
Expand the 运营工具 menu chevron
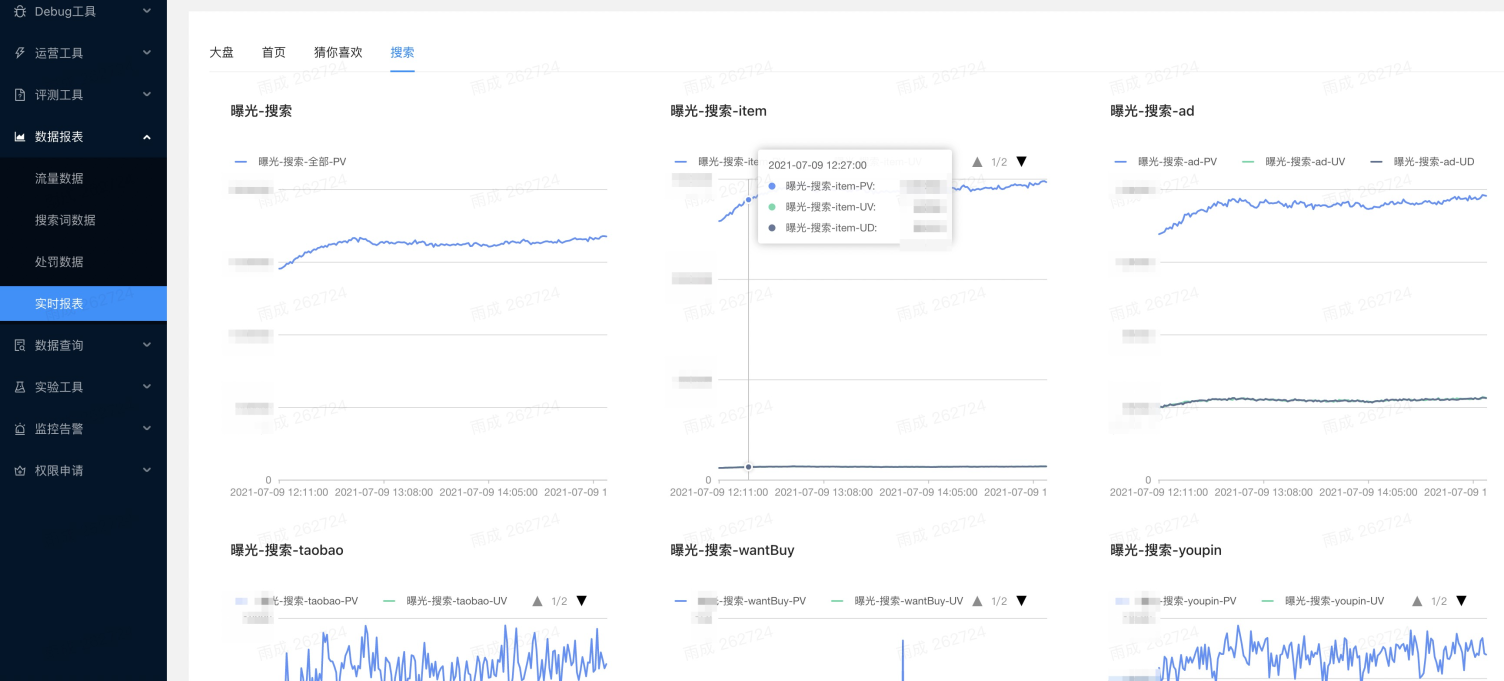tap(147, 53)
